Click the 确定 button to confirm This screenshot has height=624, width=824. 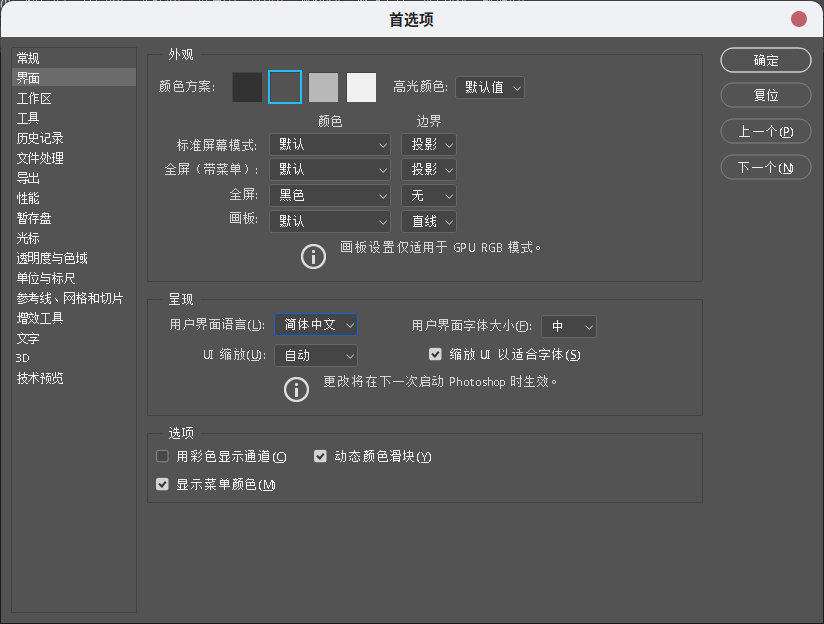click(x=765, y=60)
